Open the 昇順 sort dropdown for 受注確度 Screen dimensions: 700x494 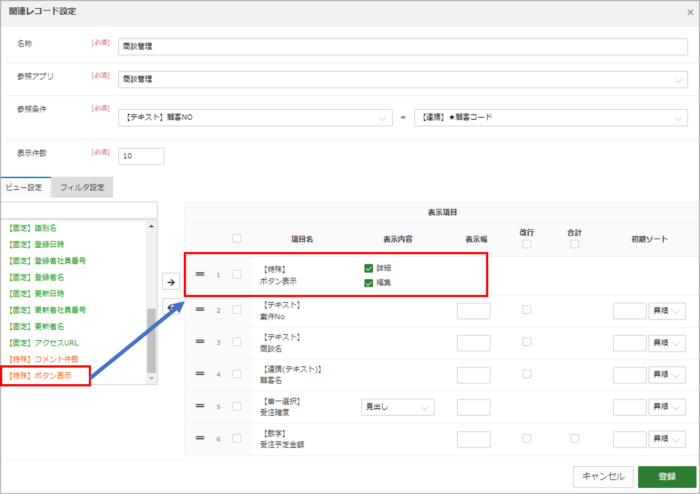(x=667, y=407)
